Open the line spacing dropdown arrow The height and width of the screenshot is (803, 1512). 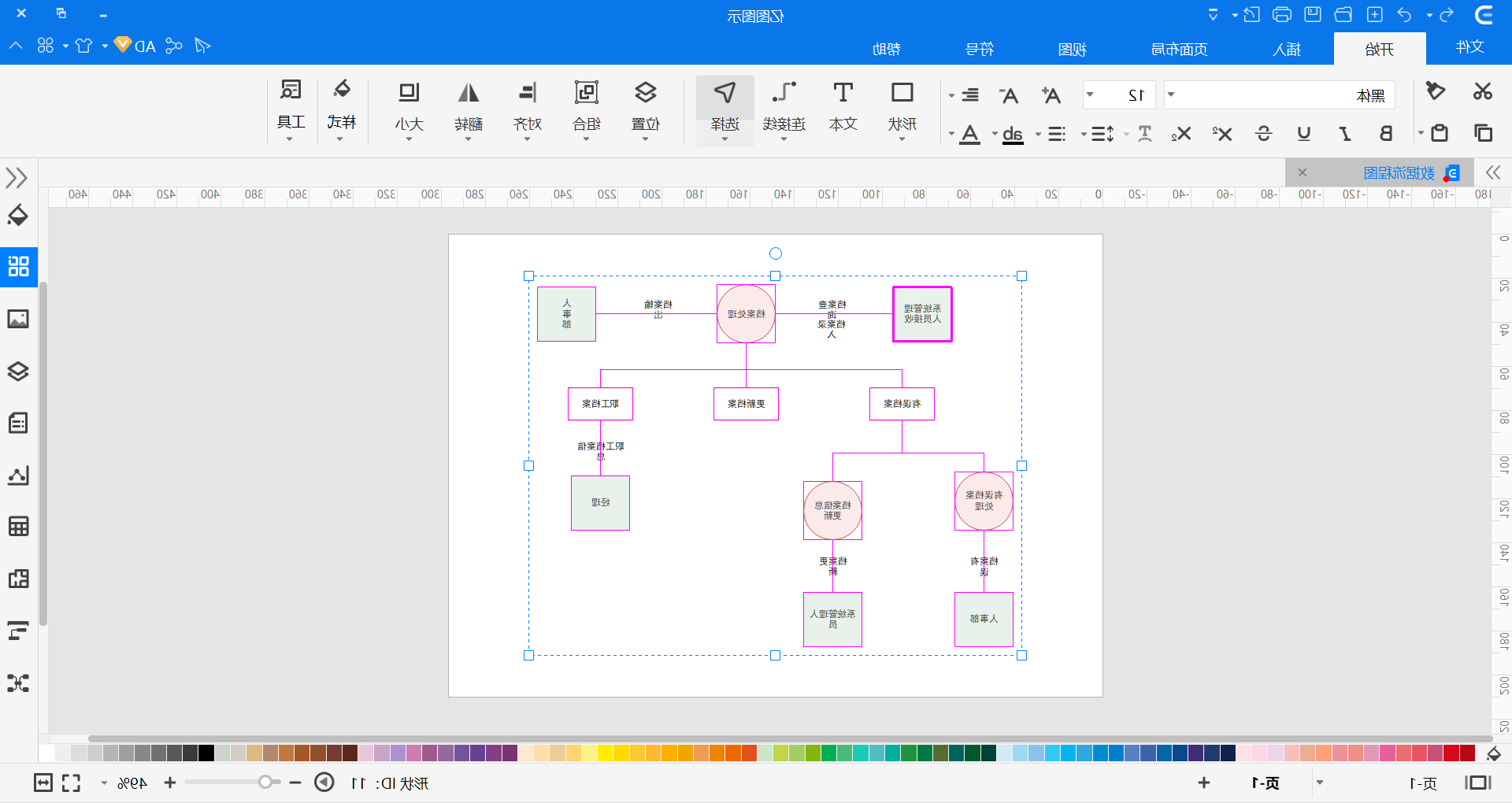click(x=1084, y=134)
